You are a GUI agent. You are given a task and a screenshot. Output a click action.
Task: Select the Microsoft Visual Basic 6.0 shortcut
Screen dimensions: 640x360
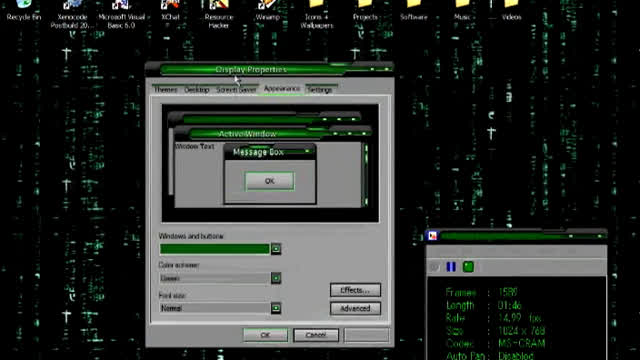point(121,14)
